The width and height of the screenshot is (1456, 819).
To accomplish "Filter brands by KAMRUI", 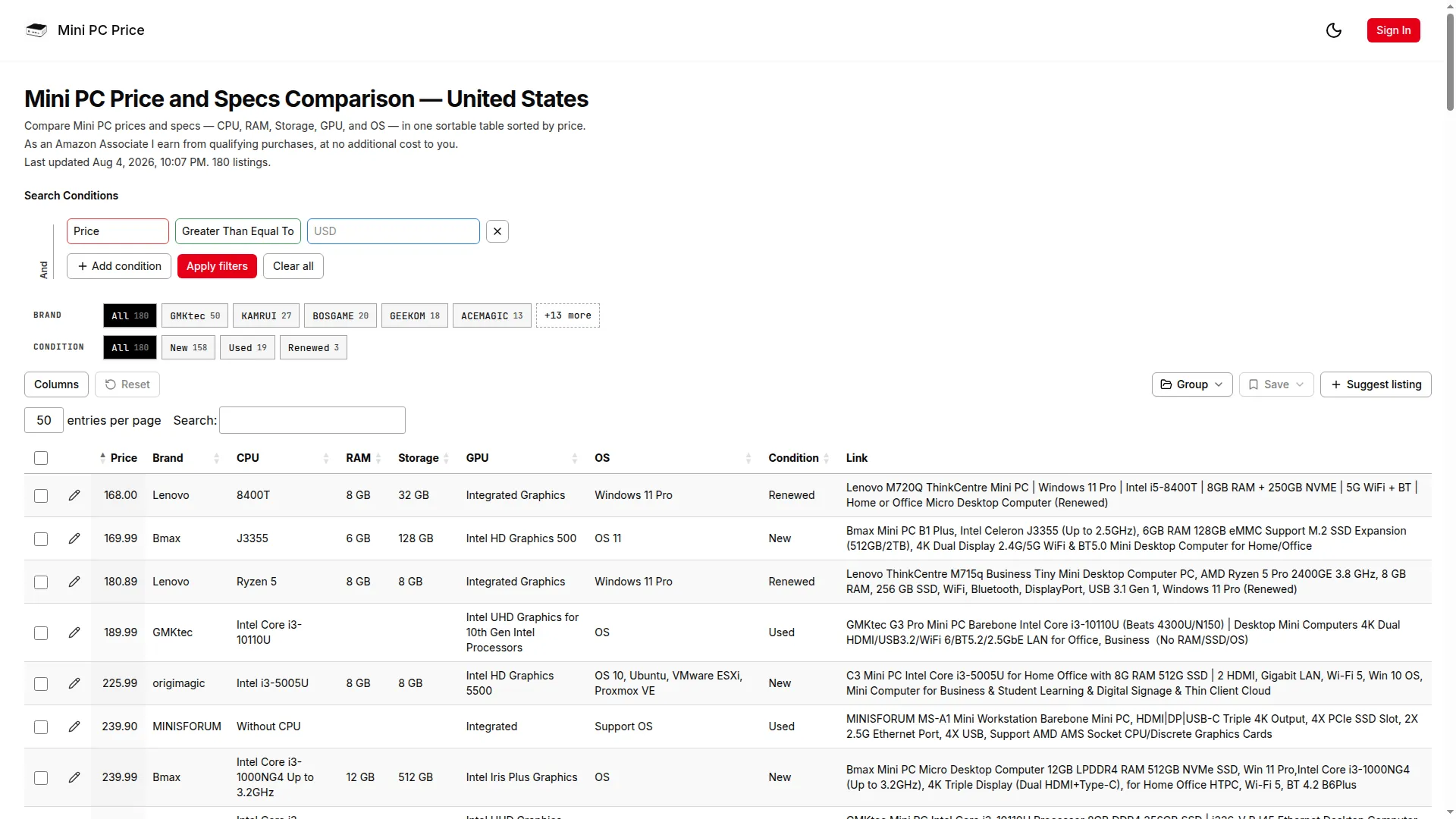I will (266, 315).
